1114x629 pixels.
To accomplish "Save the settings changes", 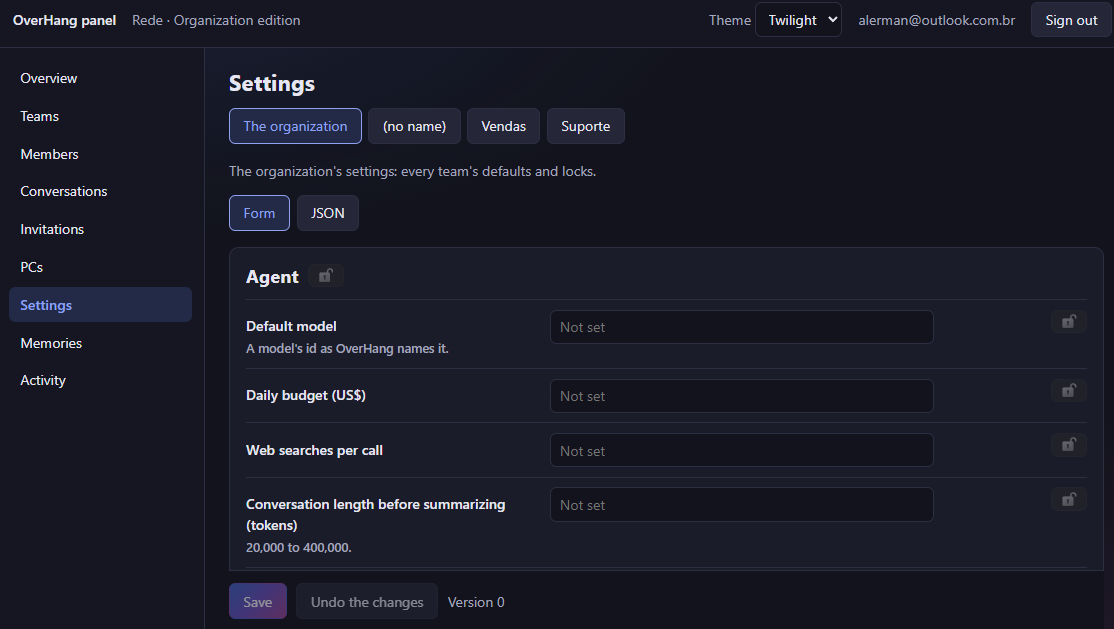I will click(x=258, y=601).
